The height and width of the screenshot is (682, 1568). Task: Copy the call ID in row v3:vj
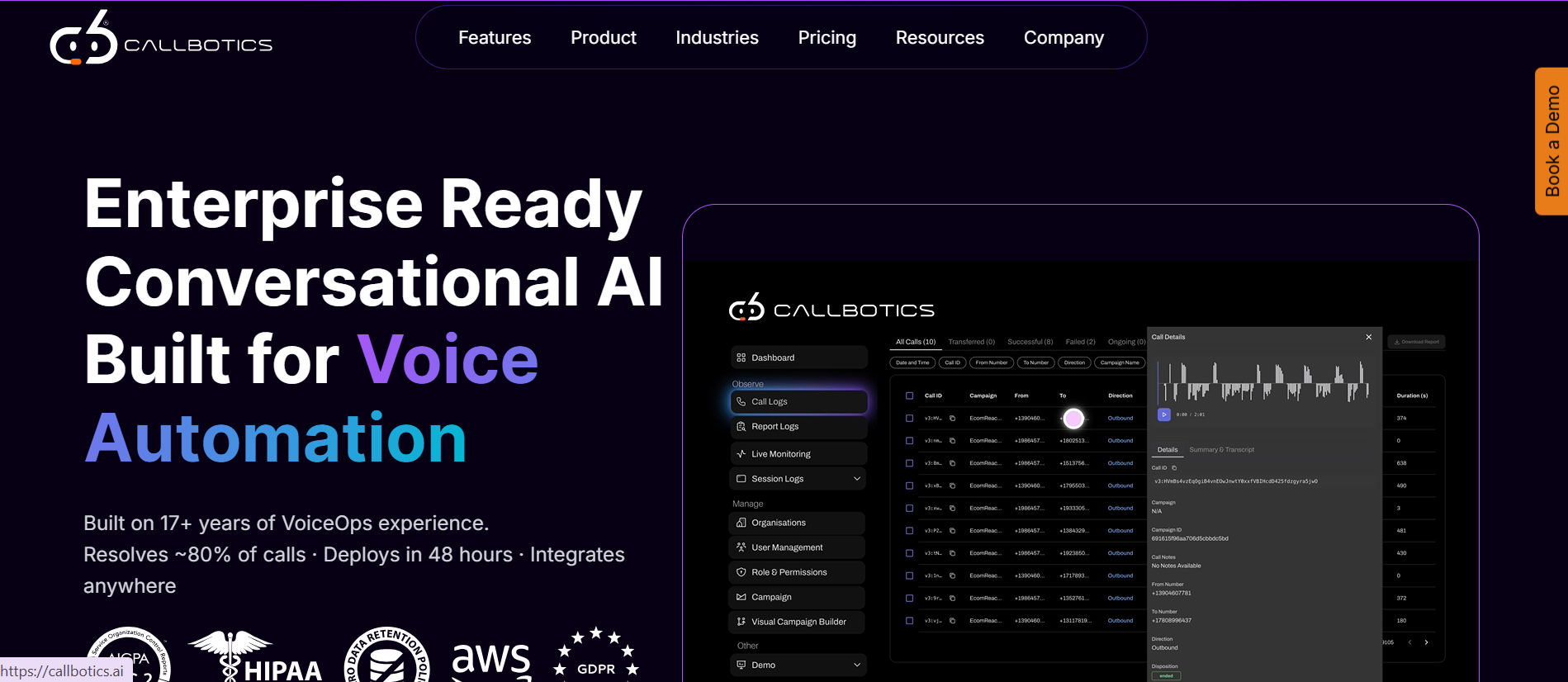[x=952, y=621]
